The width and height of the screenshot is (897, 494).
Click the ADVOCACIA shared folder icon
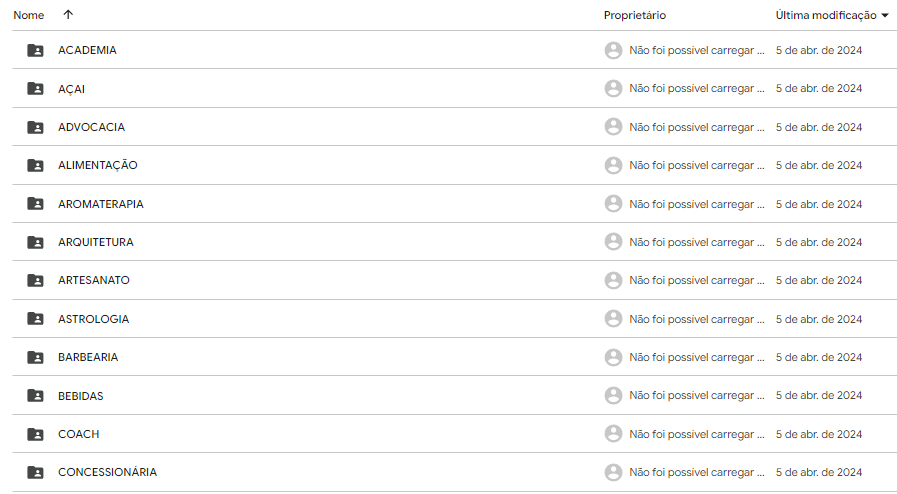coord(35,127)
